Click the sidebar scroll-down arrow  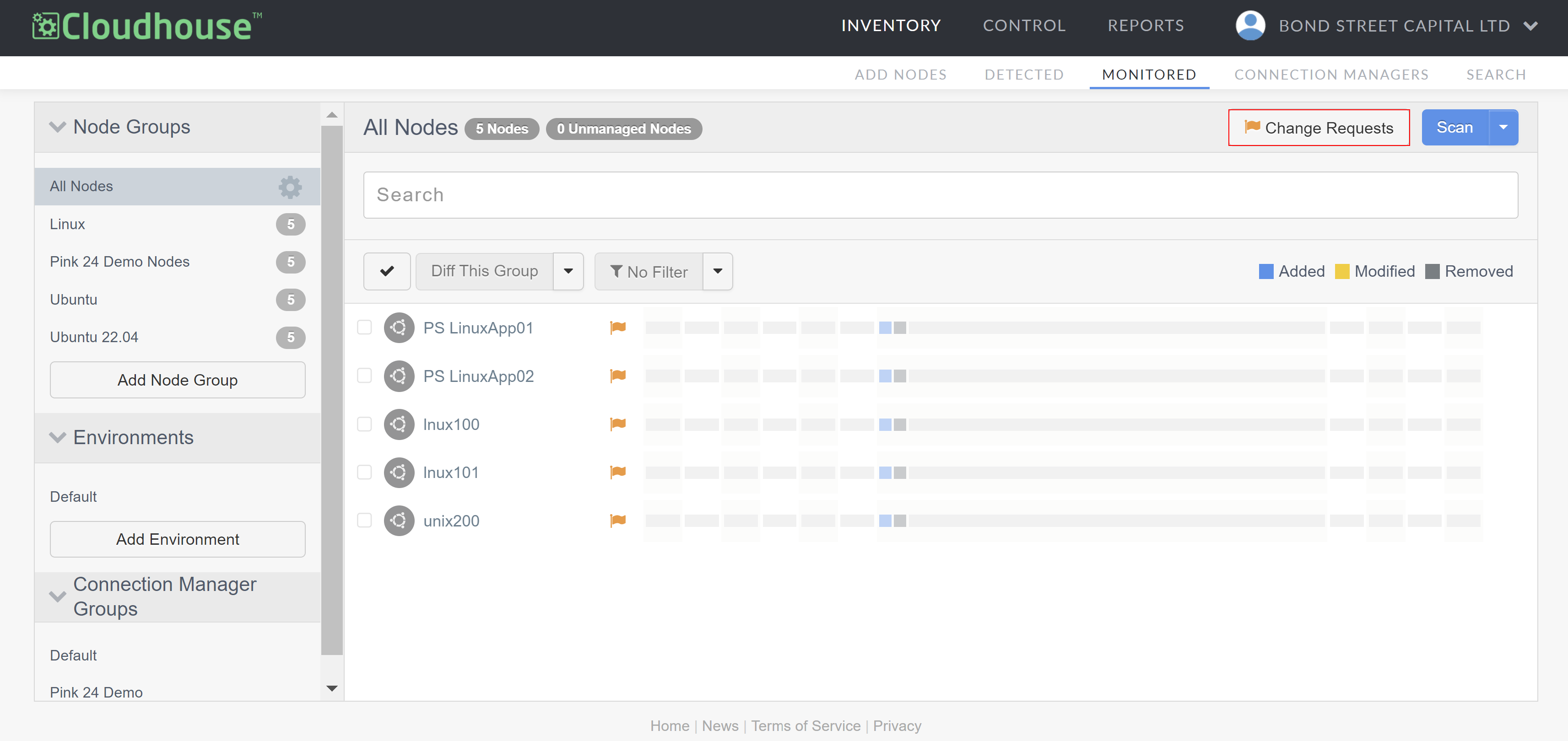tap(332, 689)
